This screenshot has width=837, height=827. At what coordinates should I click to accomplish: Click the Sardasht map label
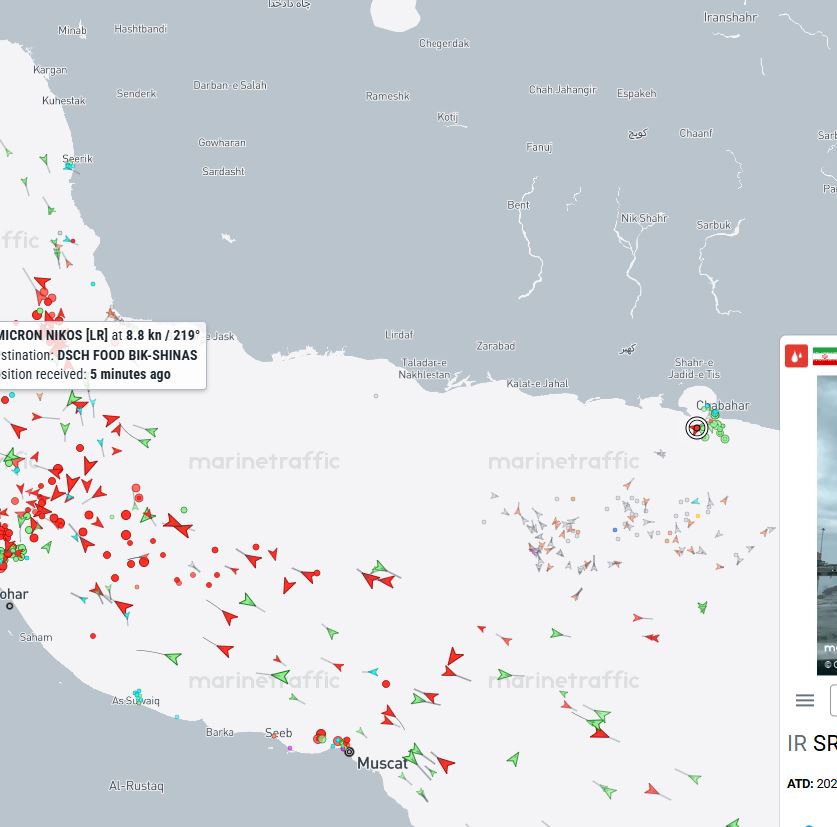pos(223,171)
